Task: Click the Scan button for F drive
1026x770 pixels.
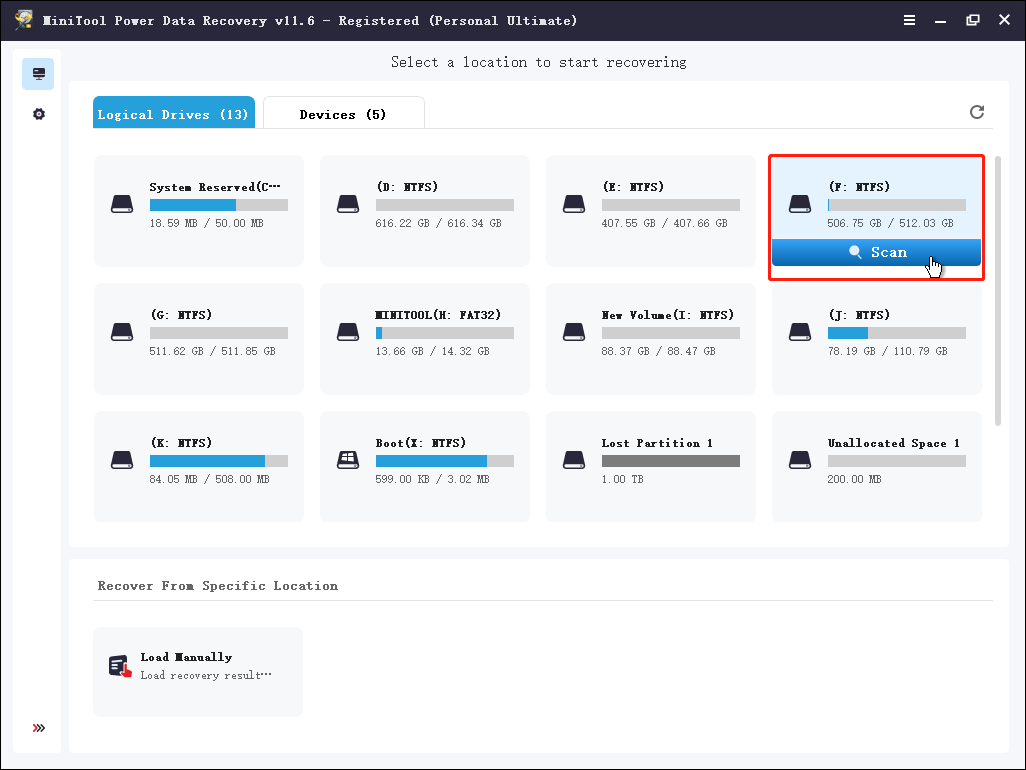Action: [x=876, y=253]
